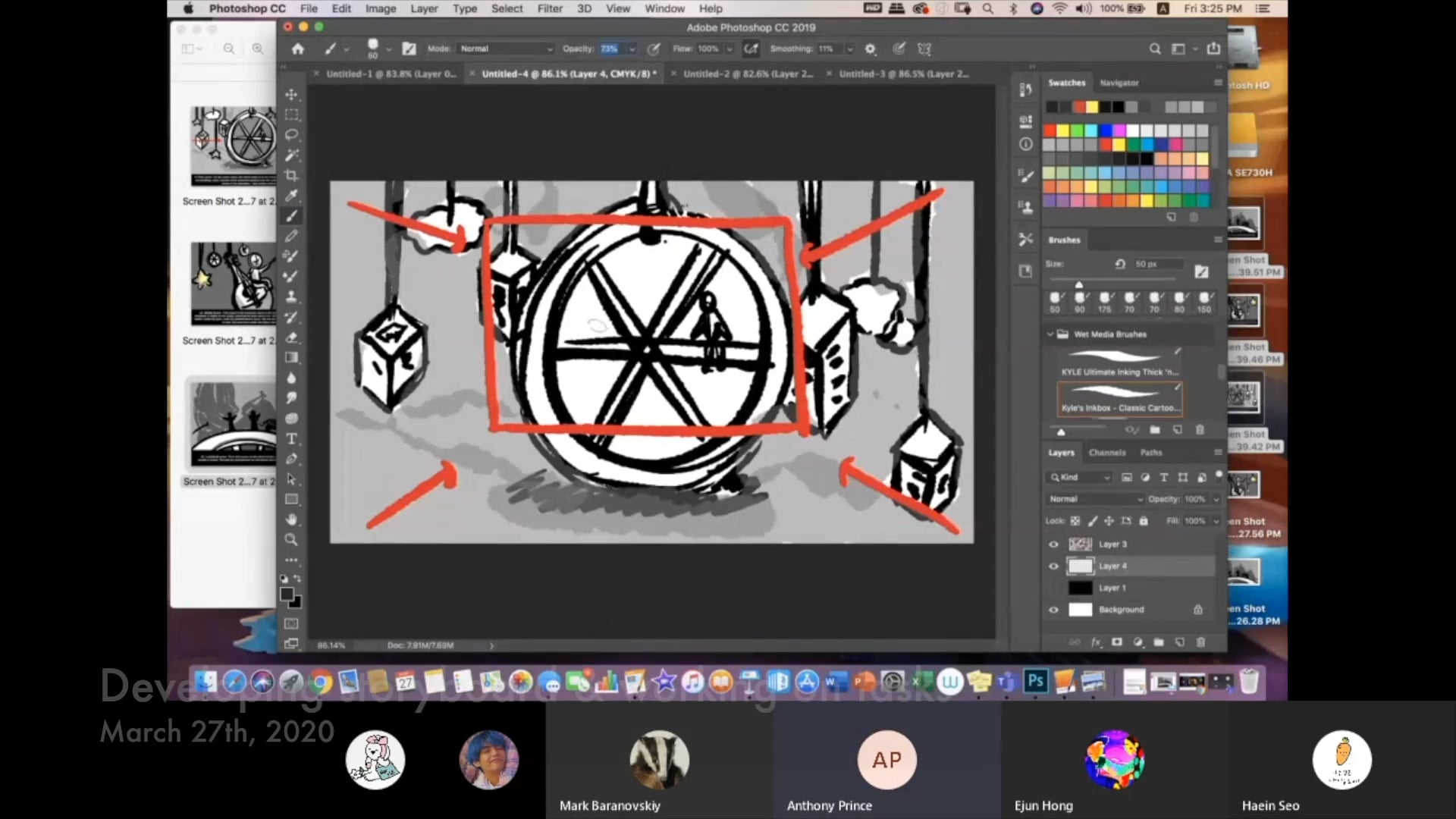Click the delete layer trash icon
Image resolution: width=1456 pixels, height=819 pixels.
coord(1200,642)
